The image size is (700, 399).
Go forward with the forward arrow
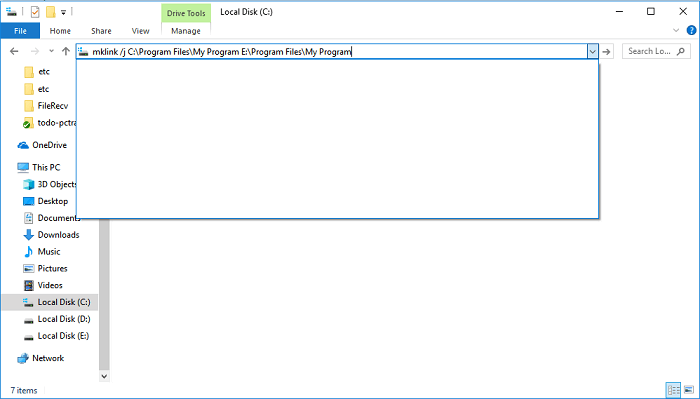click(34, 51)
